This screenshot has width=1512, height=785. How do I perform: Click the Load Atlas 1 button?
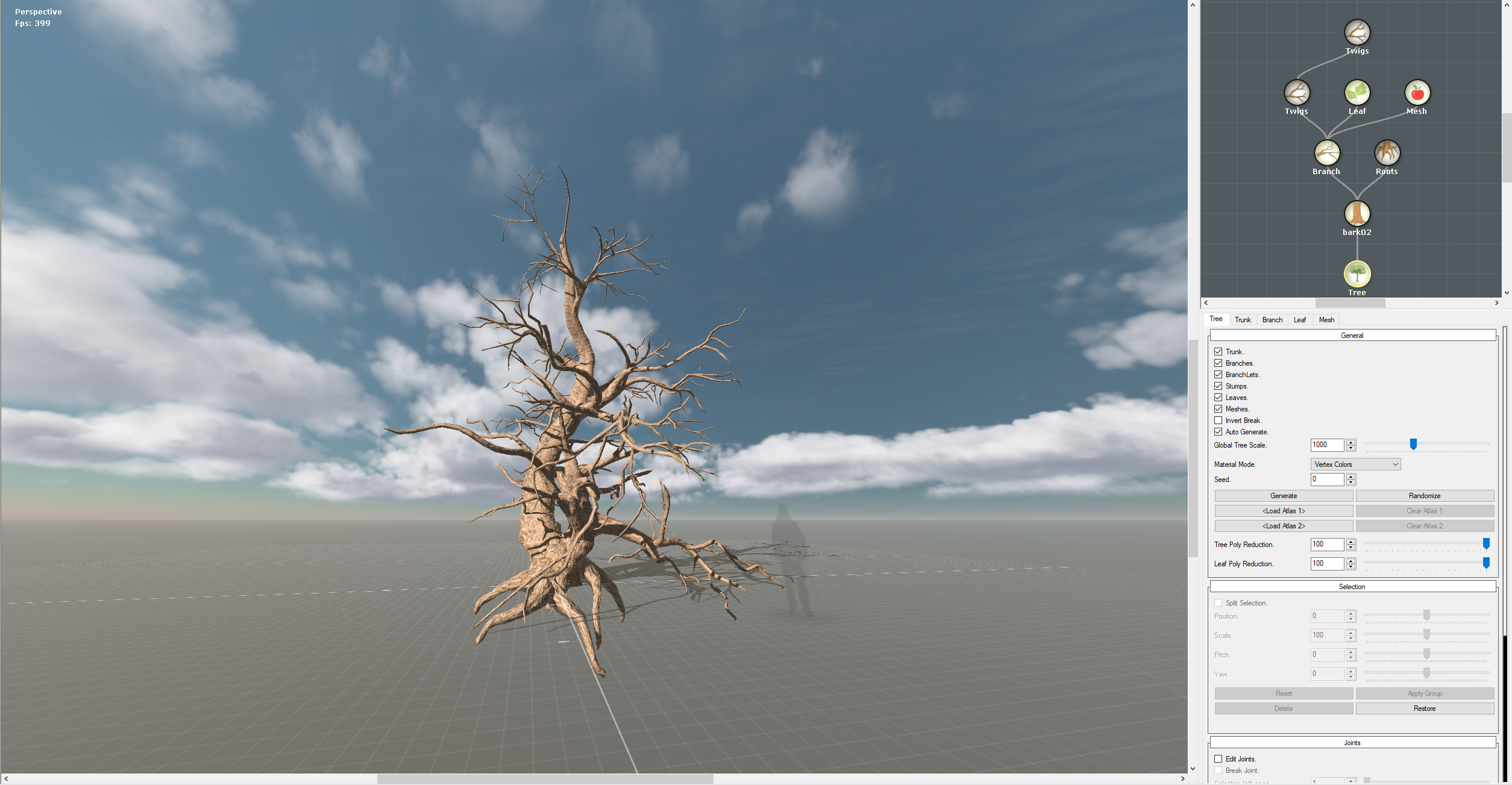(x=1283, y=511)
